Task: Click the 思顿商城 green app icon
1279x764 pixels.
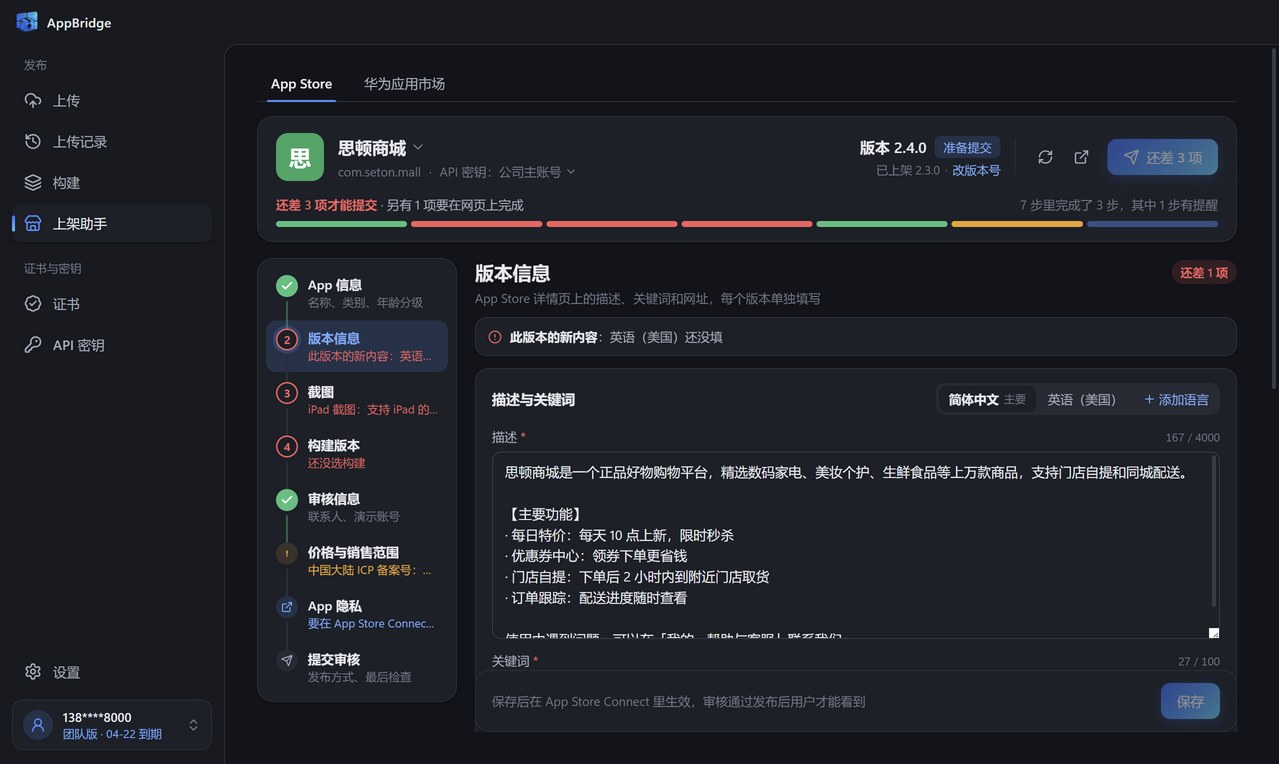Action: coord(300,157)
